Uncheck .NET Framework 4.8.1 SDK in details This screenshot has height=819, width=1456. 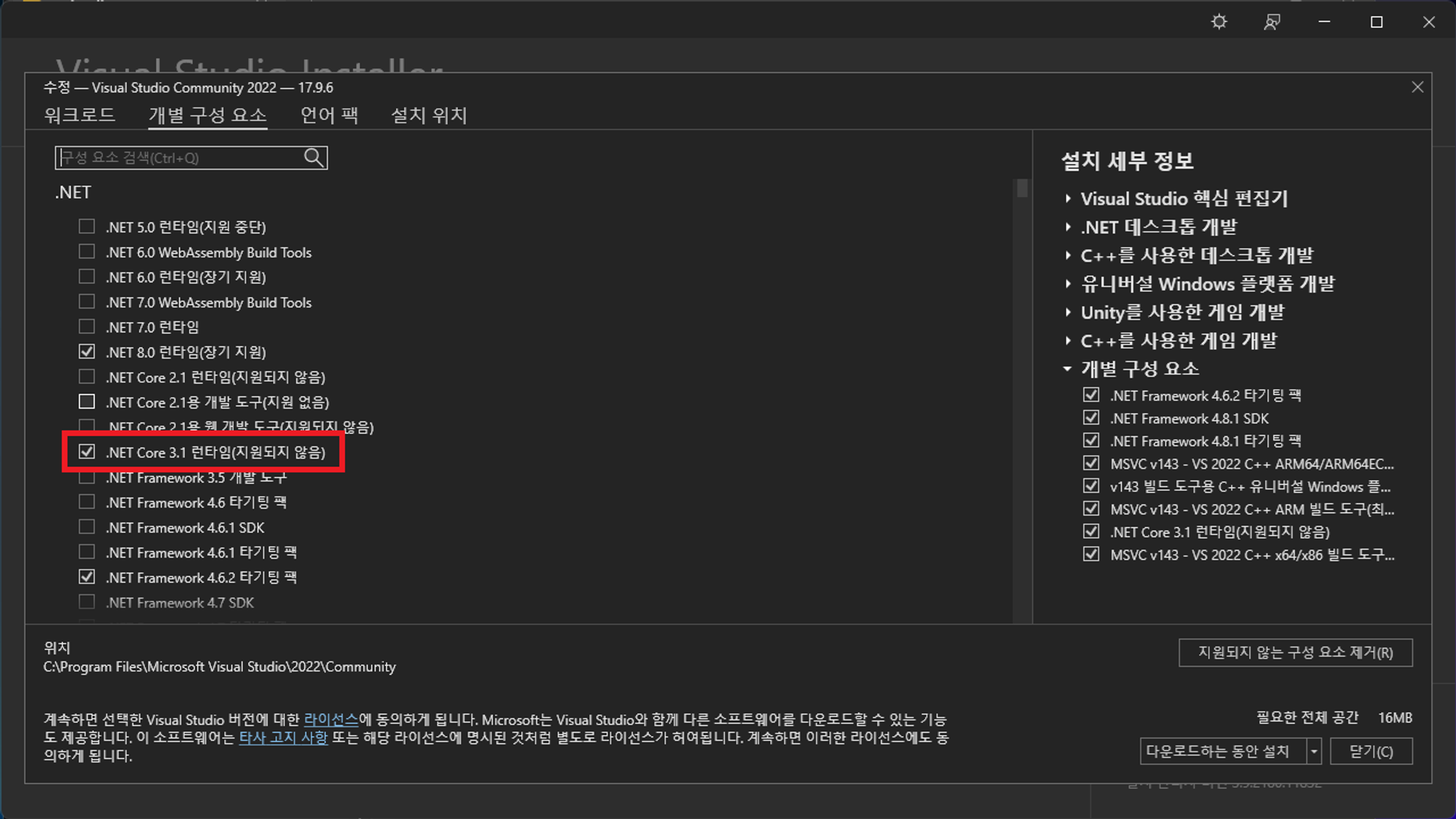pyautogui.click(x=1091, y=418)
